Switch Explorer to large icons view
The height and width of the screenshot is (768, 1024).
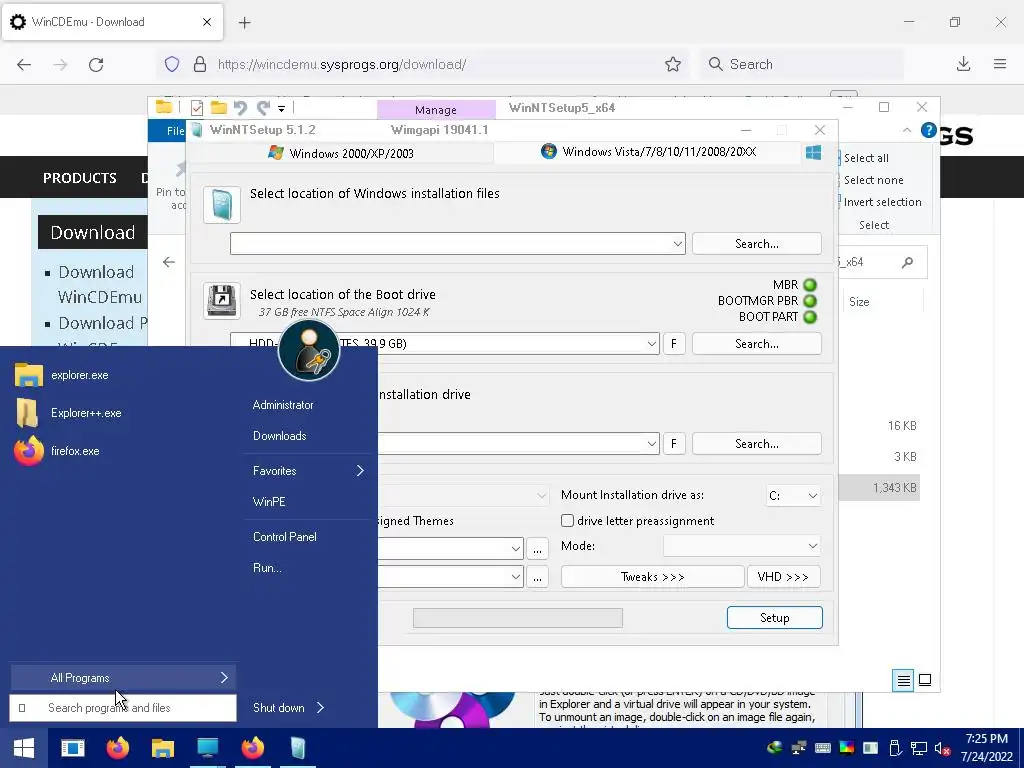coord(925,680)
